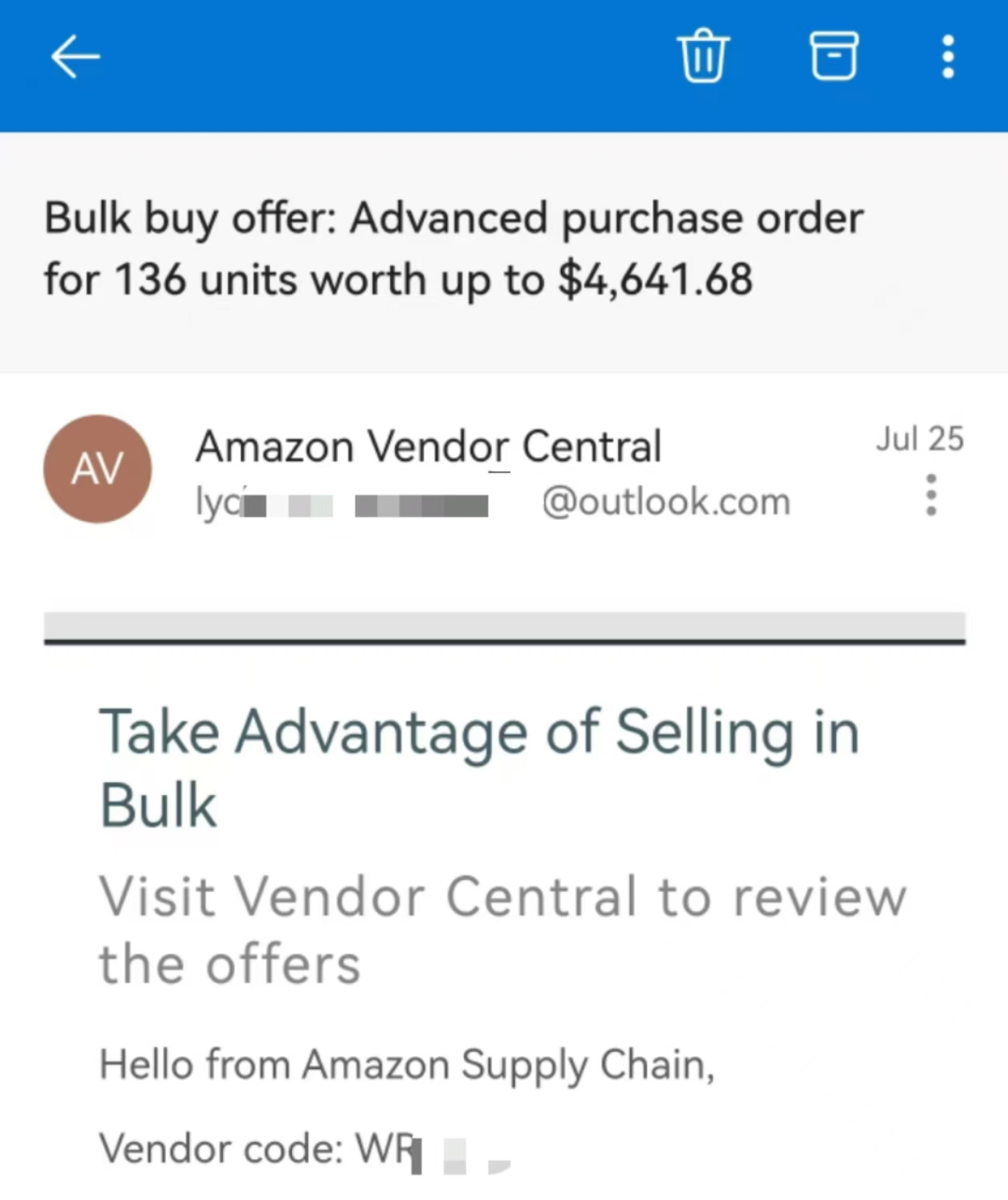The image size is (1008, 1200).
Task: Tap the word Bulk under the heading
Action: (x=158, y=806)
